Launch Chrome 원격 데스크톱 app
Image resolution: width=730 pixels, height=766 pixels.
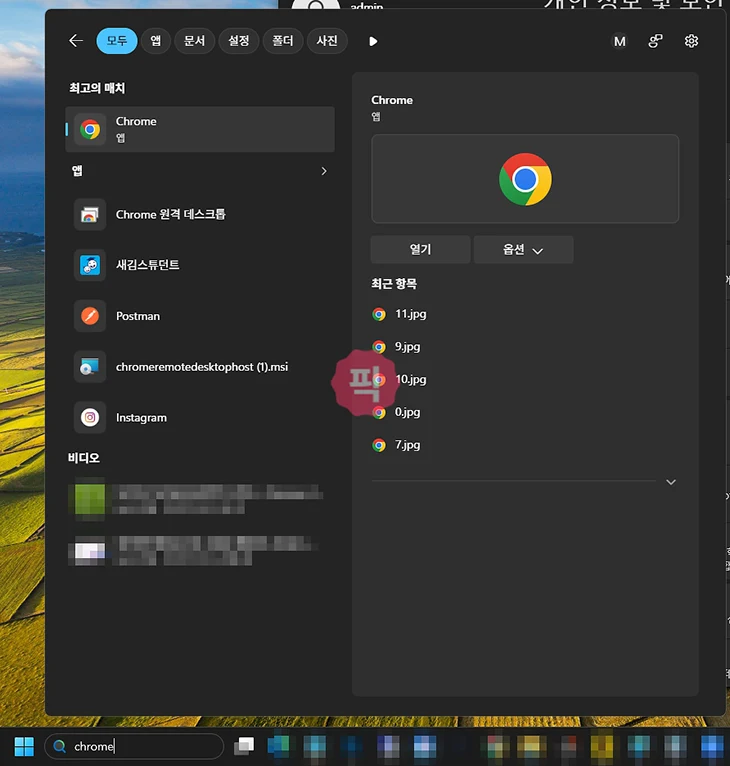[200, 214]
